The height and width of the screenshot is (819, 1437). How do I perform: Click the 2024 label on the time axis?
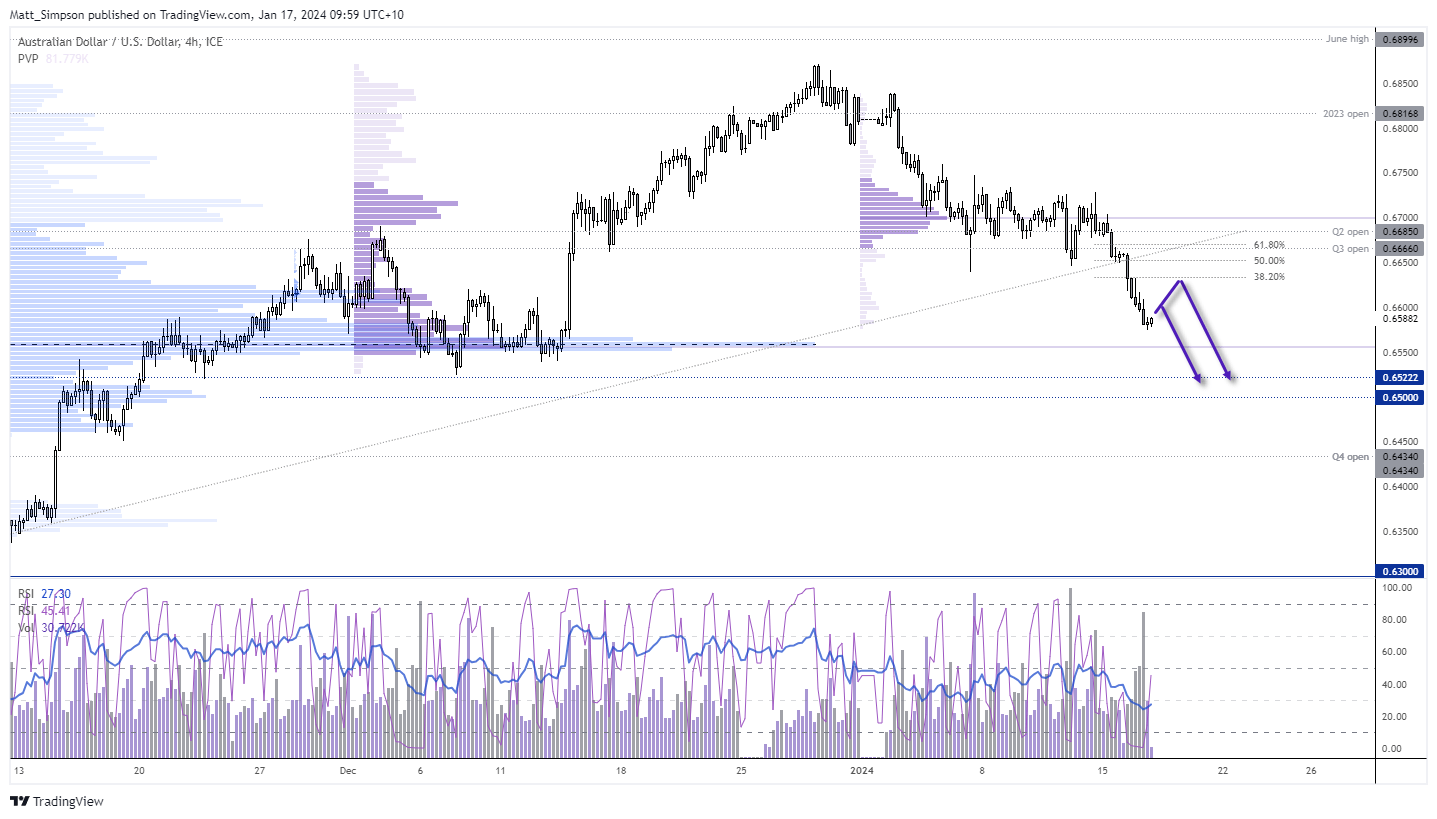(863, 771)
